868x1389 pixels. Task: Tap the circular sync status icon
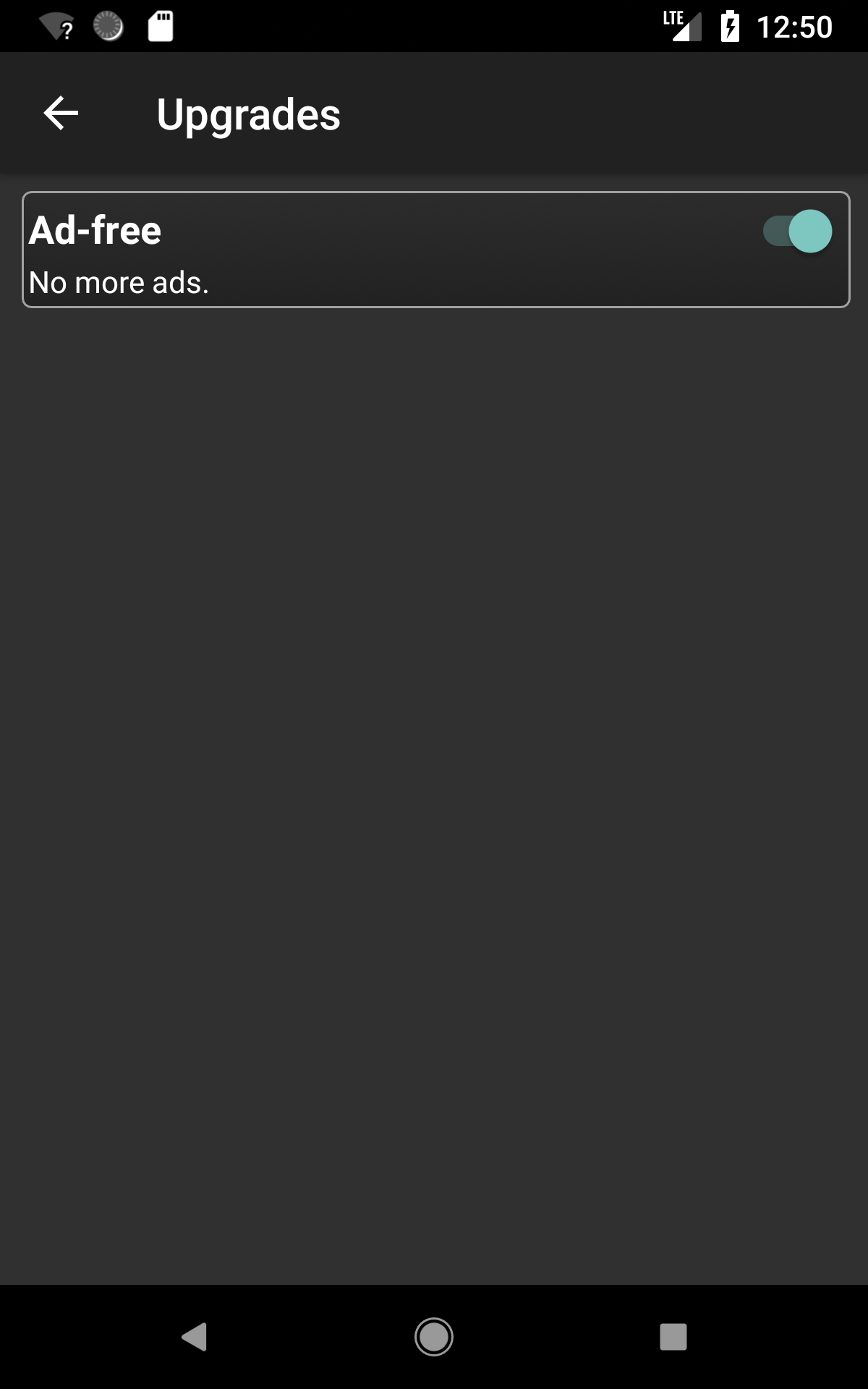(109, 26)
